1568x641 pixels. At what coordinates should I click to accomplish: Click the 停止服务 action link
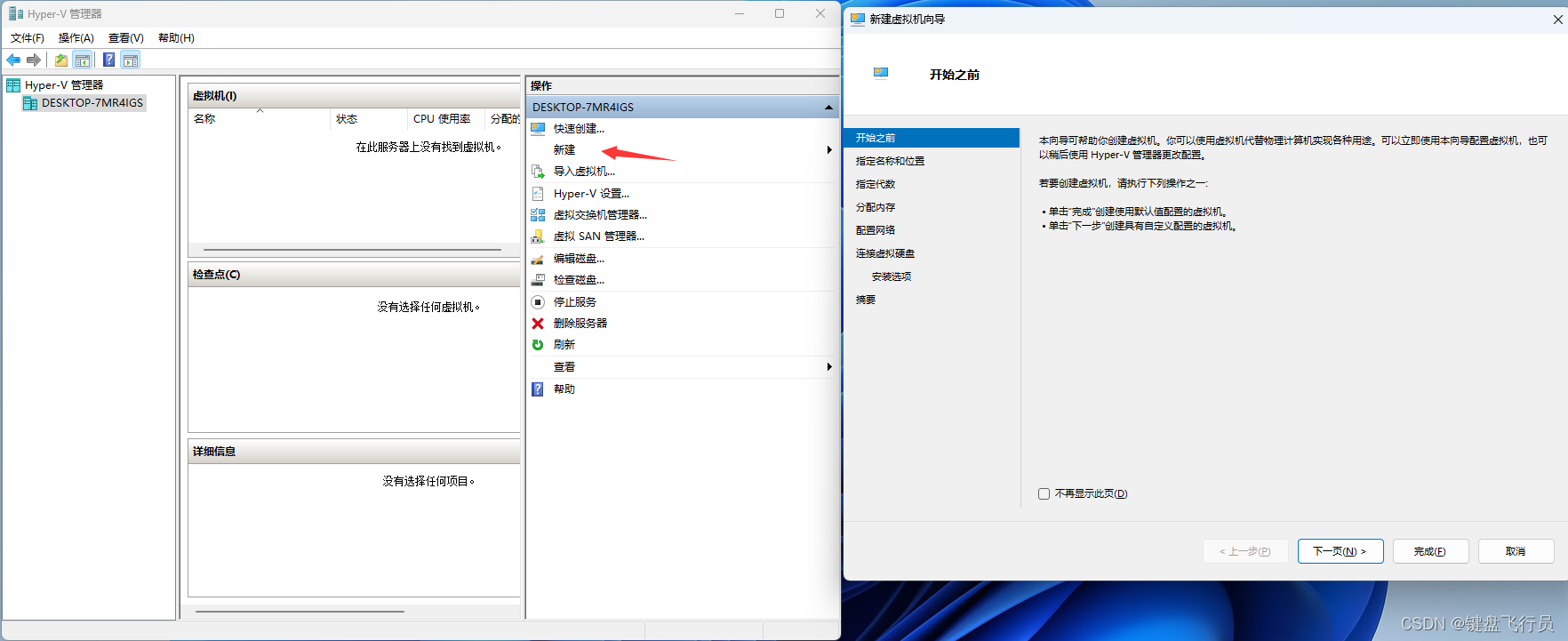click(x=575, y=302)
